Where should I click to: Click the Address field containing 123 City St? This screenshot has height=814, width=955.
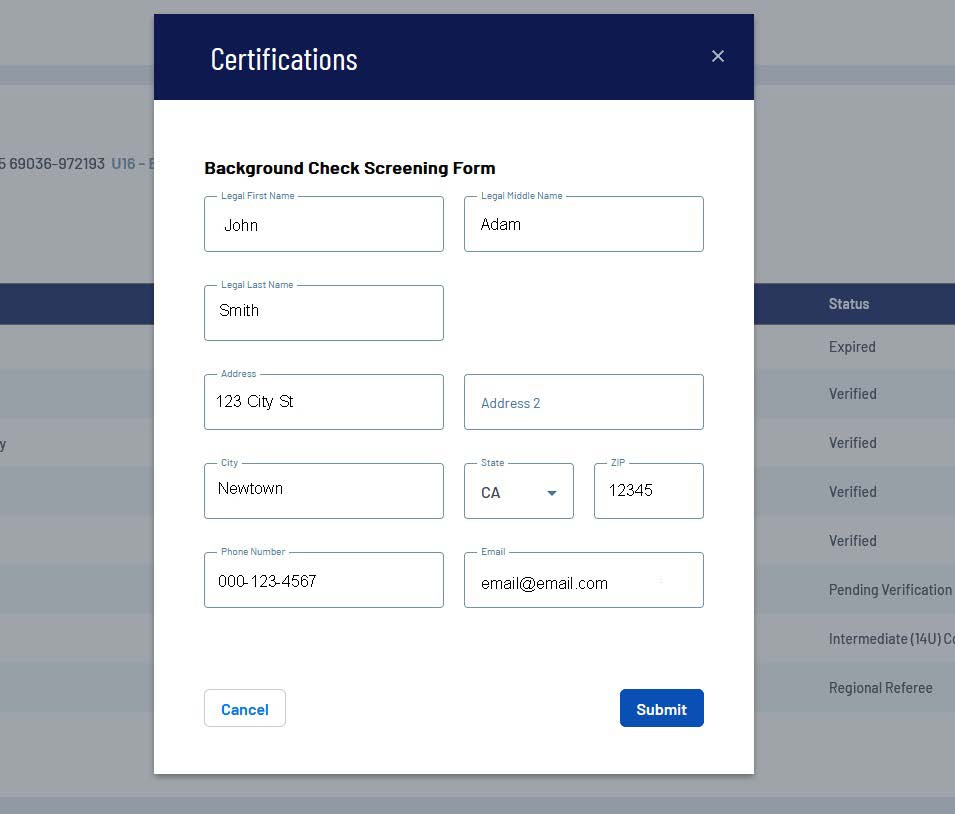pos(323,402)
